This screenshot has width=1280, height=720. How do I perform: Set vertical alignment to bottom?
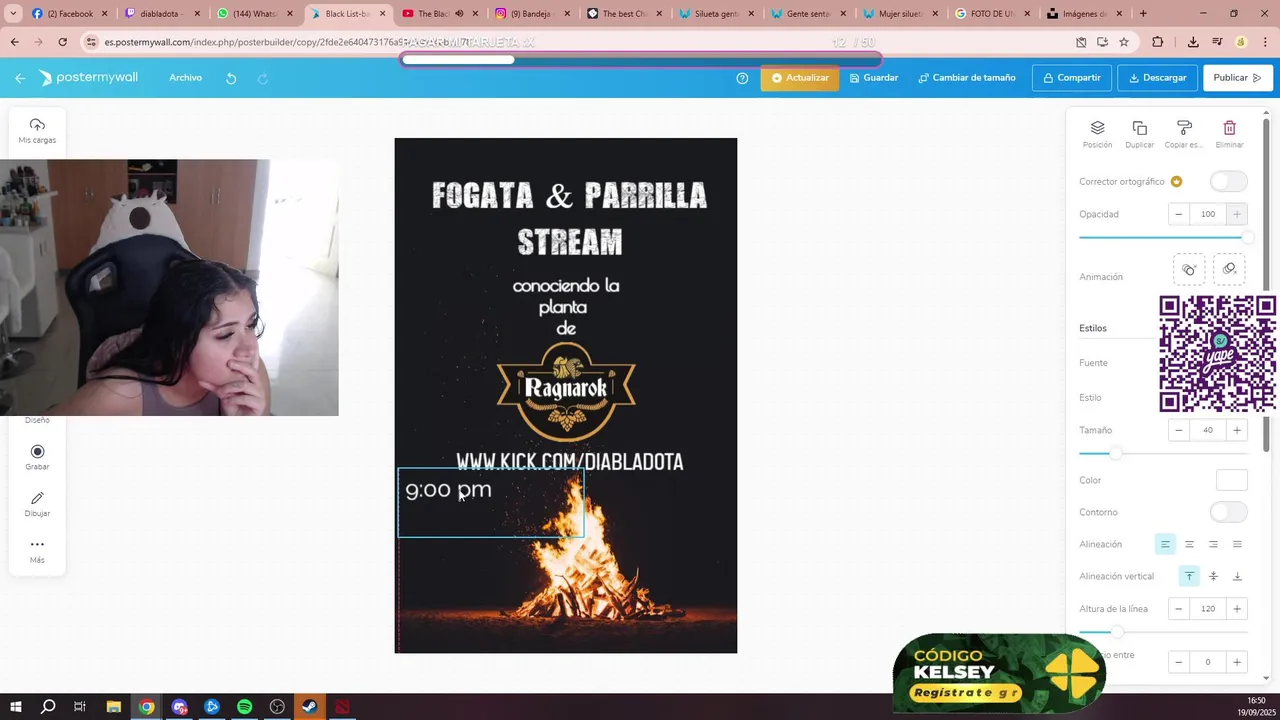(x=1237, y=576)
